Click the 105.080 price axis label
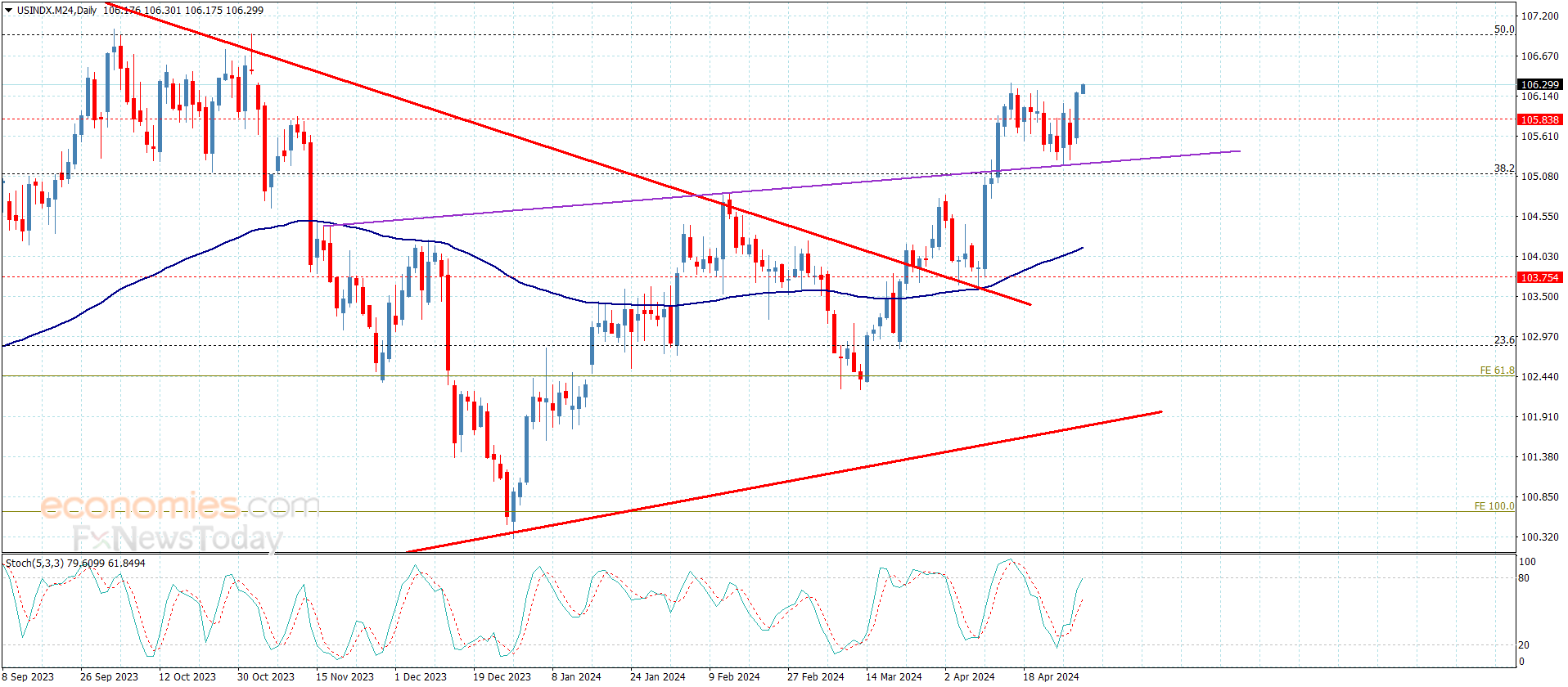1568x687 pixels. coord(1539,176)
